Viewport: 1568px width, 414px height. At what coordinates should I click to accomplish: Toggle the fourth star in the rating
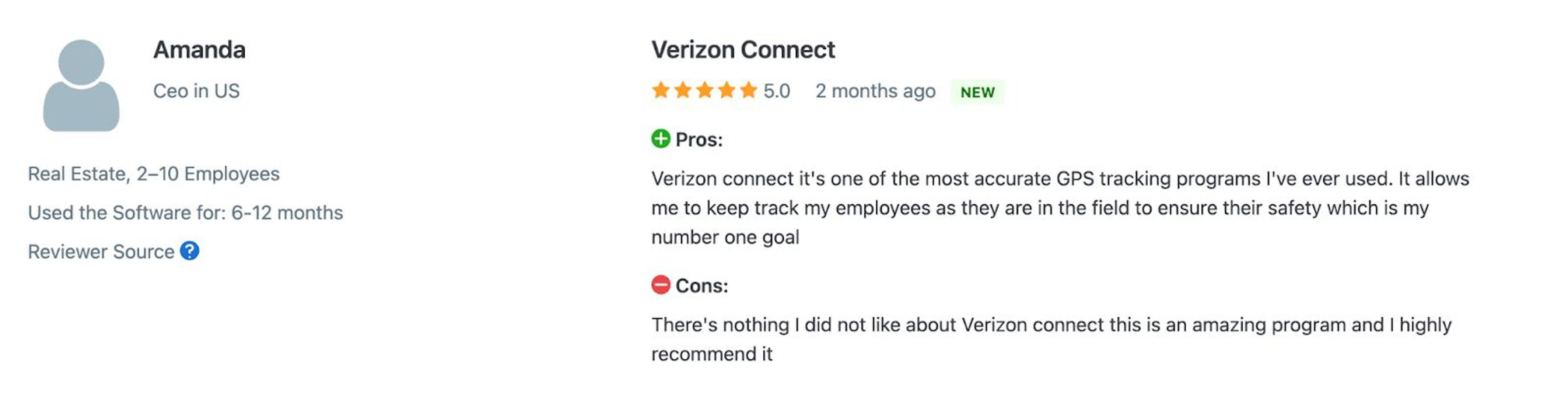[x=727, y=91]
